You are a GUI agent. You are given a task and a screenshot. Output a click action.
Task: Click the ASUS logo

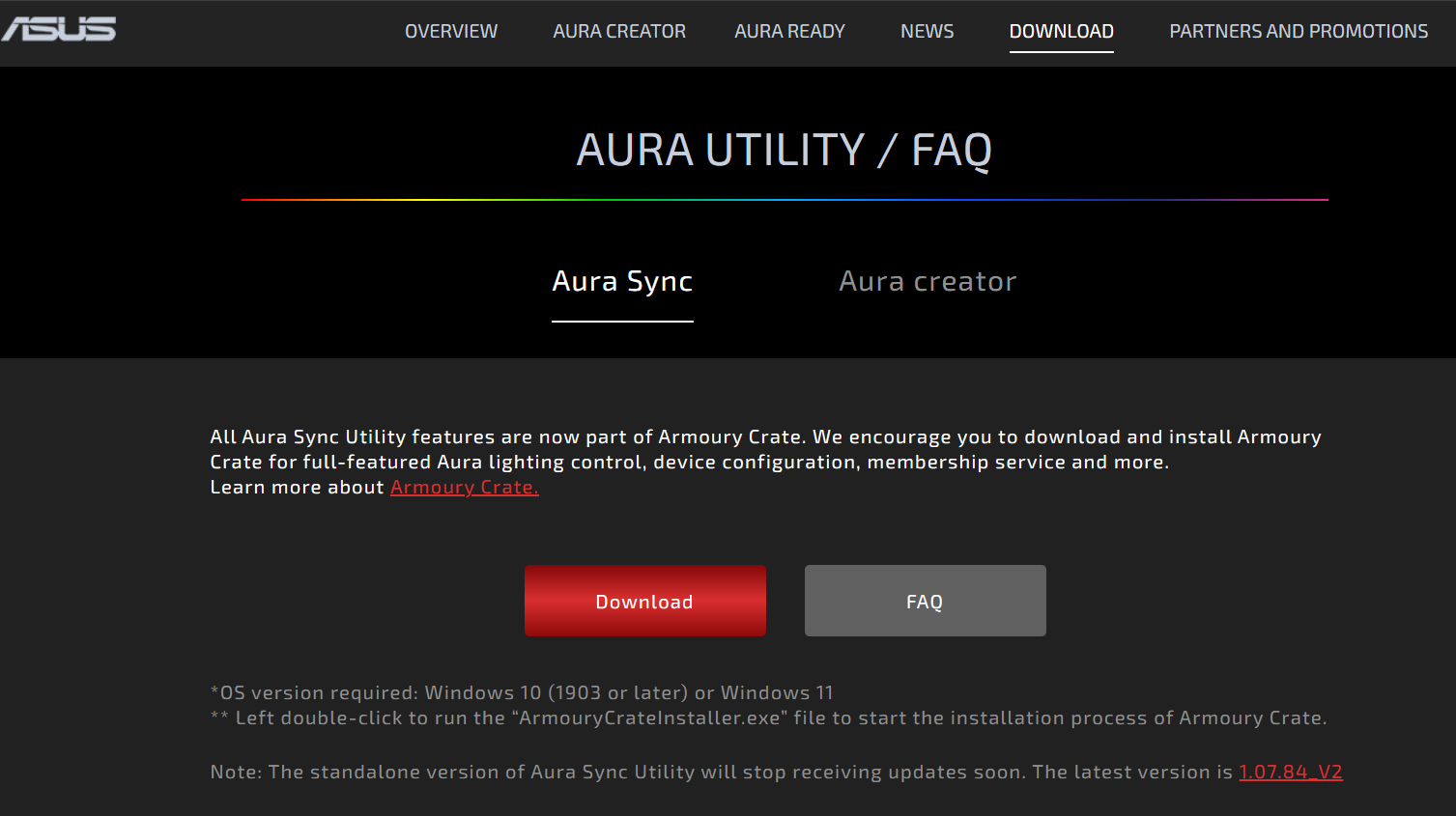58,29
